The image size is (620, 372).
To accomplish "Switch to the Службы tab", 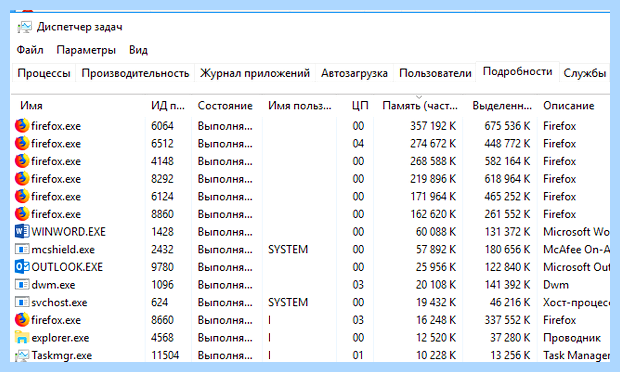I will click(584, 73).
